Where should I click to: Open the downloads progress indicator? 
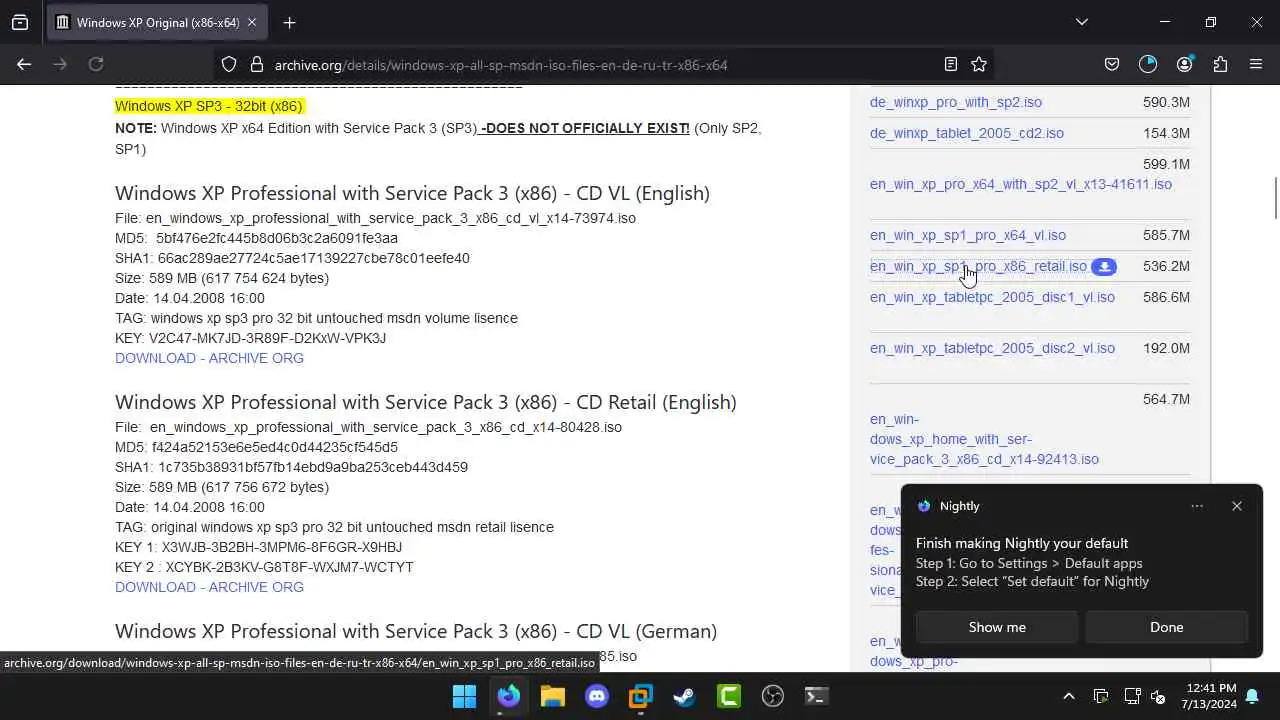coord(1148,64)
